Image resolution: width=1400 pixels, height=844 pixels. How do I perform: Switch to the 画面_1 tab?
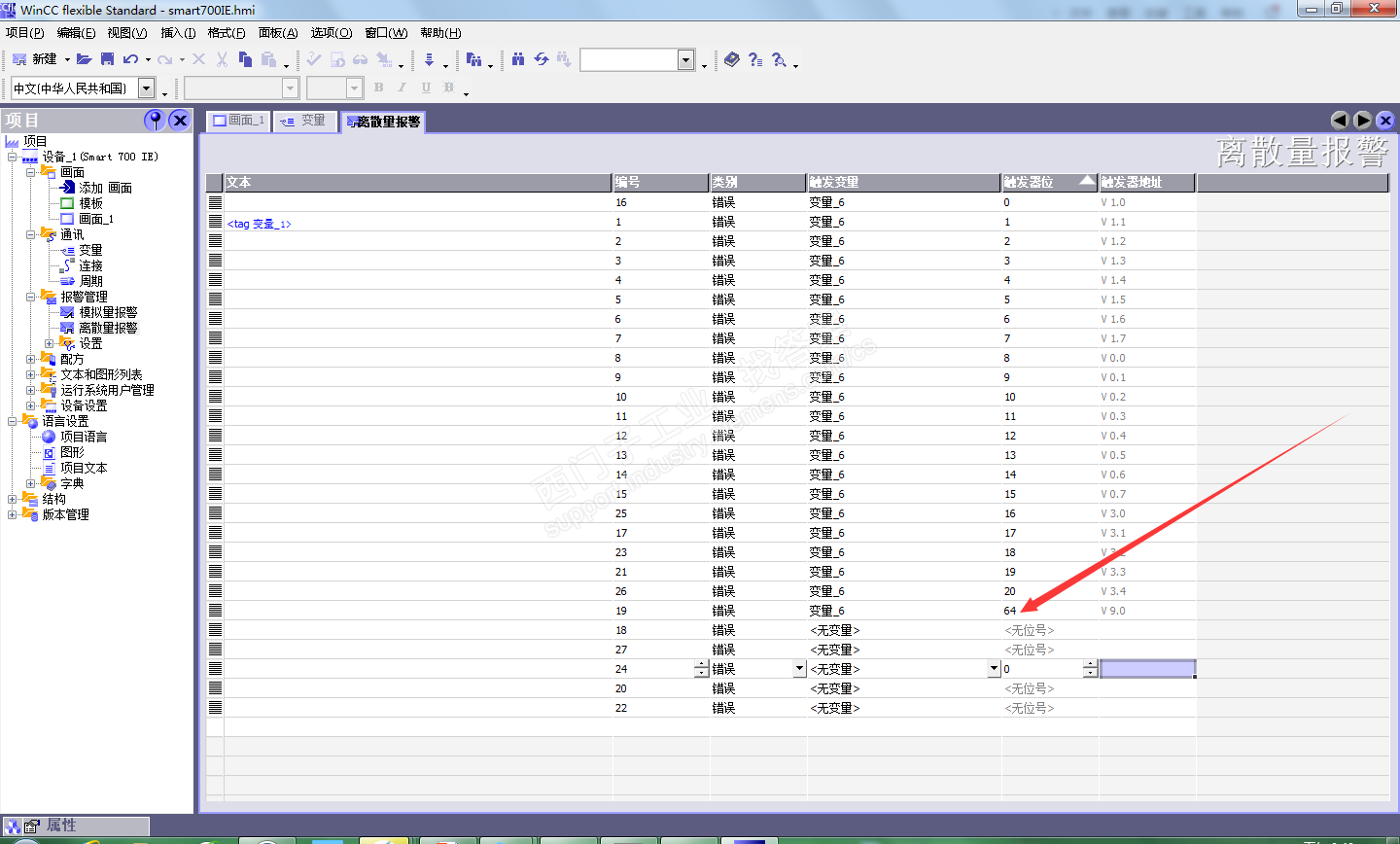pyautogui.click(x=238, y=121)
